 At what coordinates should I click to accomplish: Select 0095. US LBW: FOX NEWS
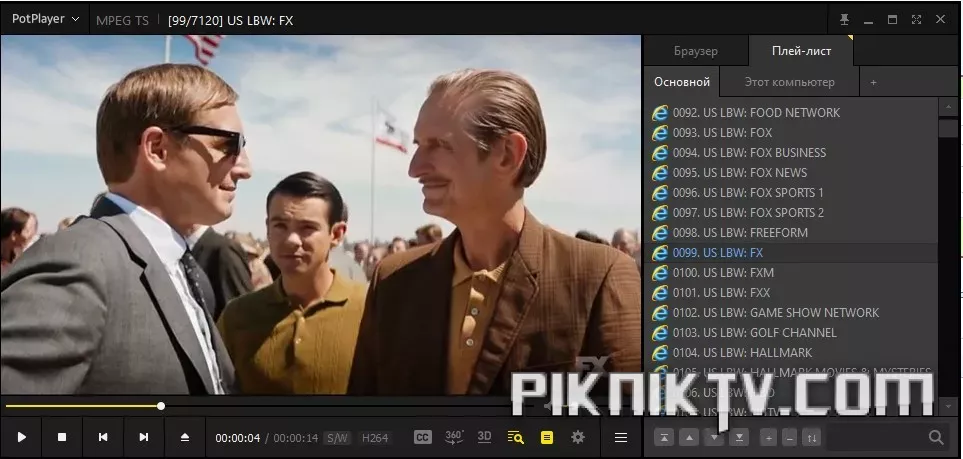pos(791,173)
